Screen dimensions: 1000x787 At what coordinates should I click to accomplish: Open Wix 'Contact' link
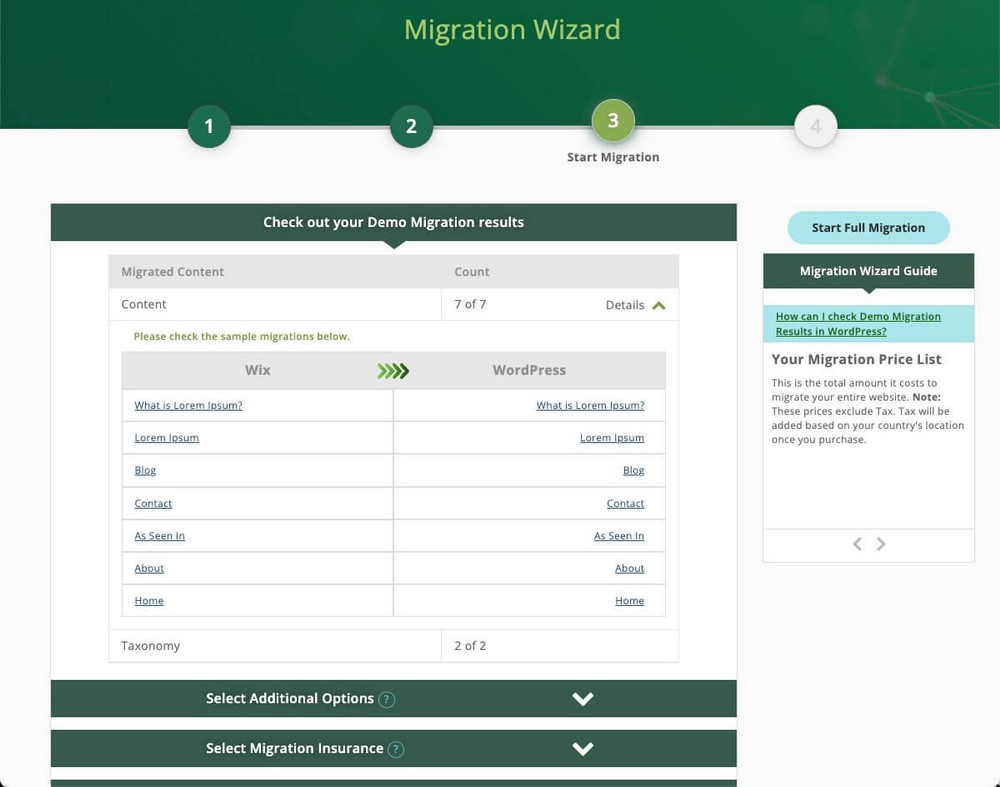pos(153,503)
